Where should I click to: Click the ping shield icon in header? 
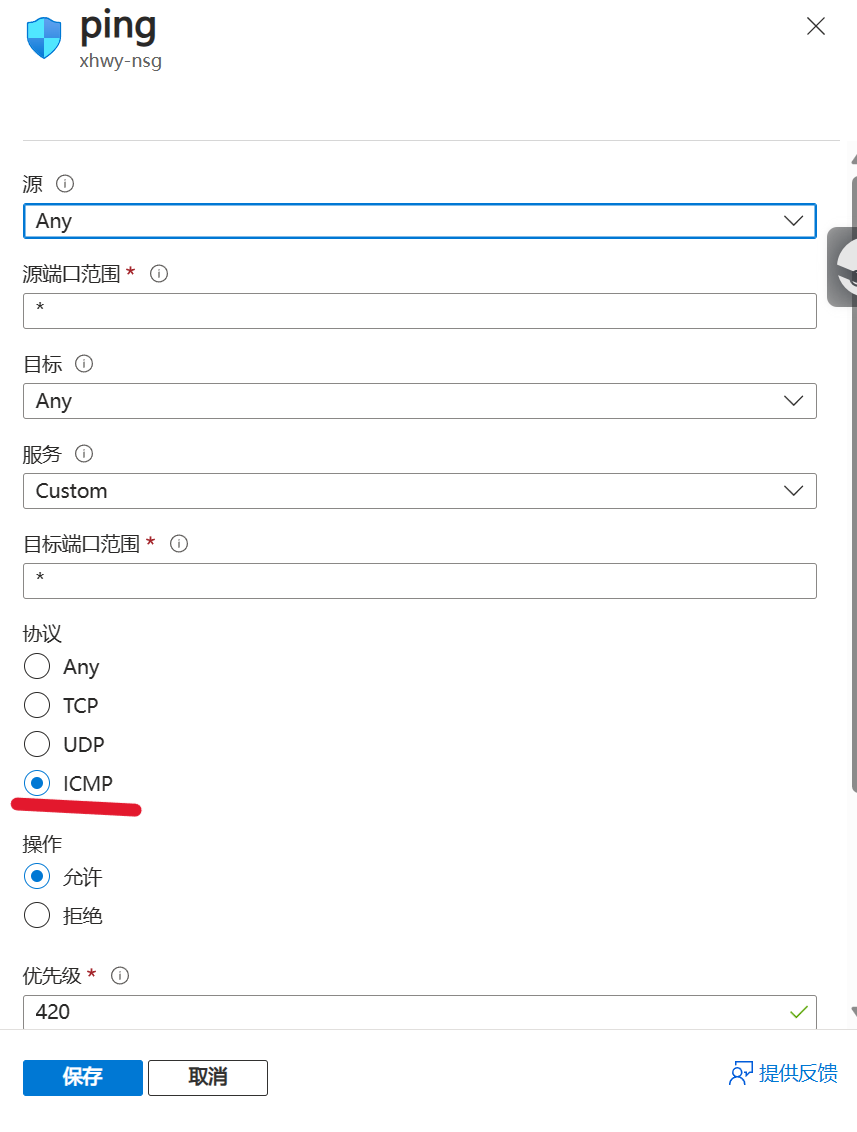click(44, 38)
